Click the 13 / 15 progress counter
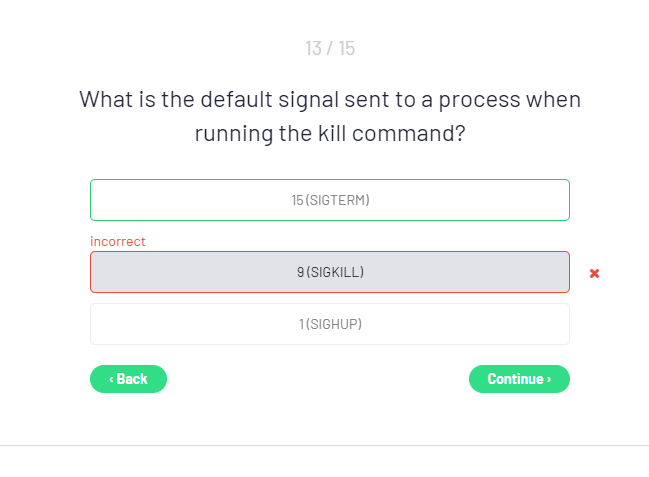Viewport: 649px width, 477px height. (x=330, y=48)
